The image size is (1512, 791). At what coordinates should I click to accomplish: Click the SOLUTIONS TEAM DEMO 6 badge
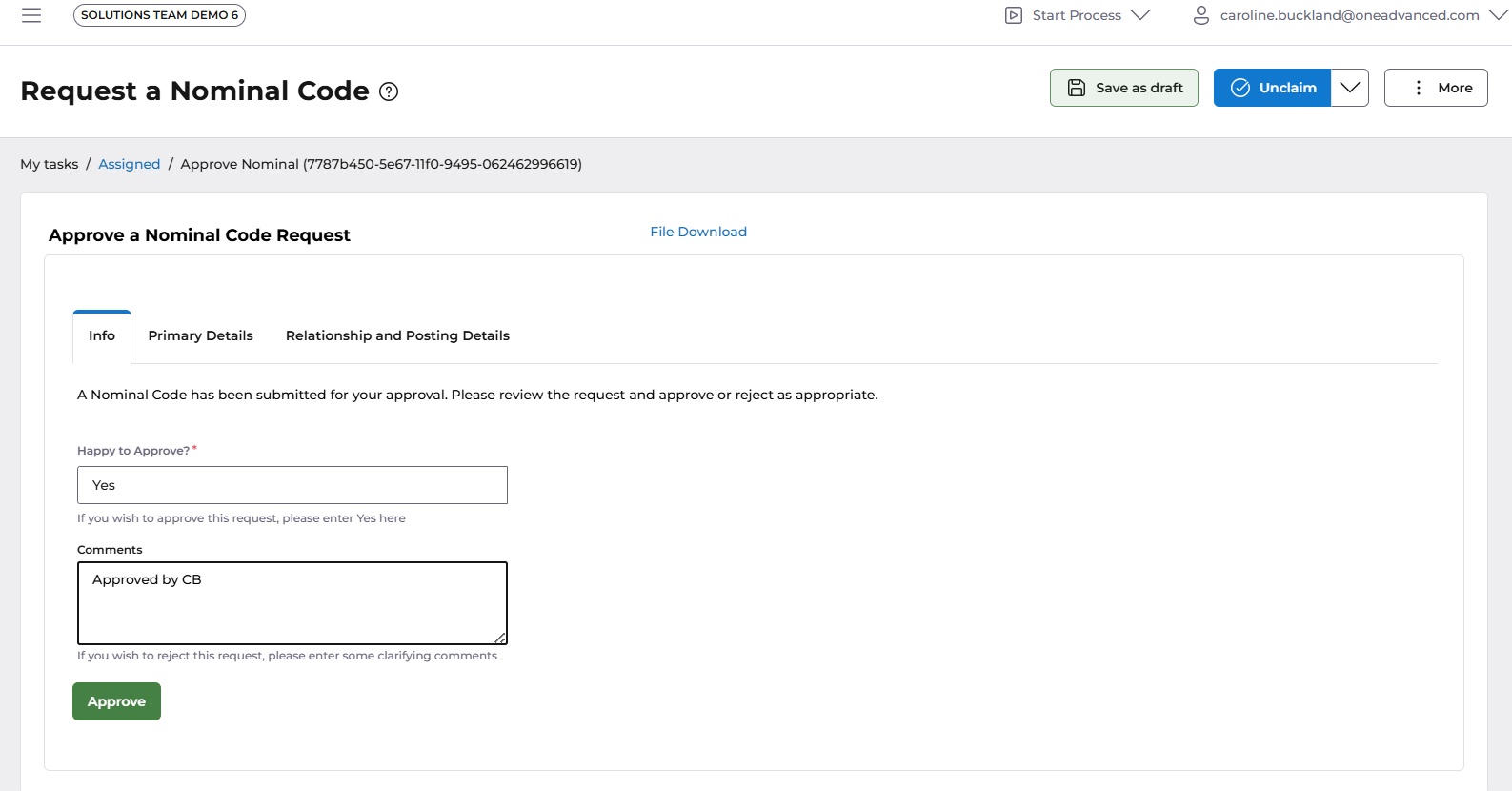[159, 15]
